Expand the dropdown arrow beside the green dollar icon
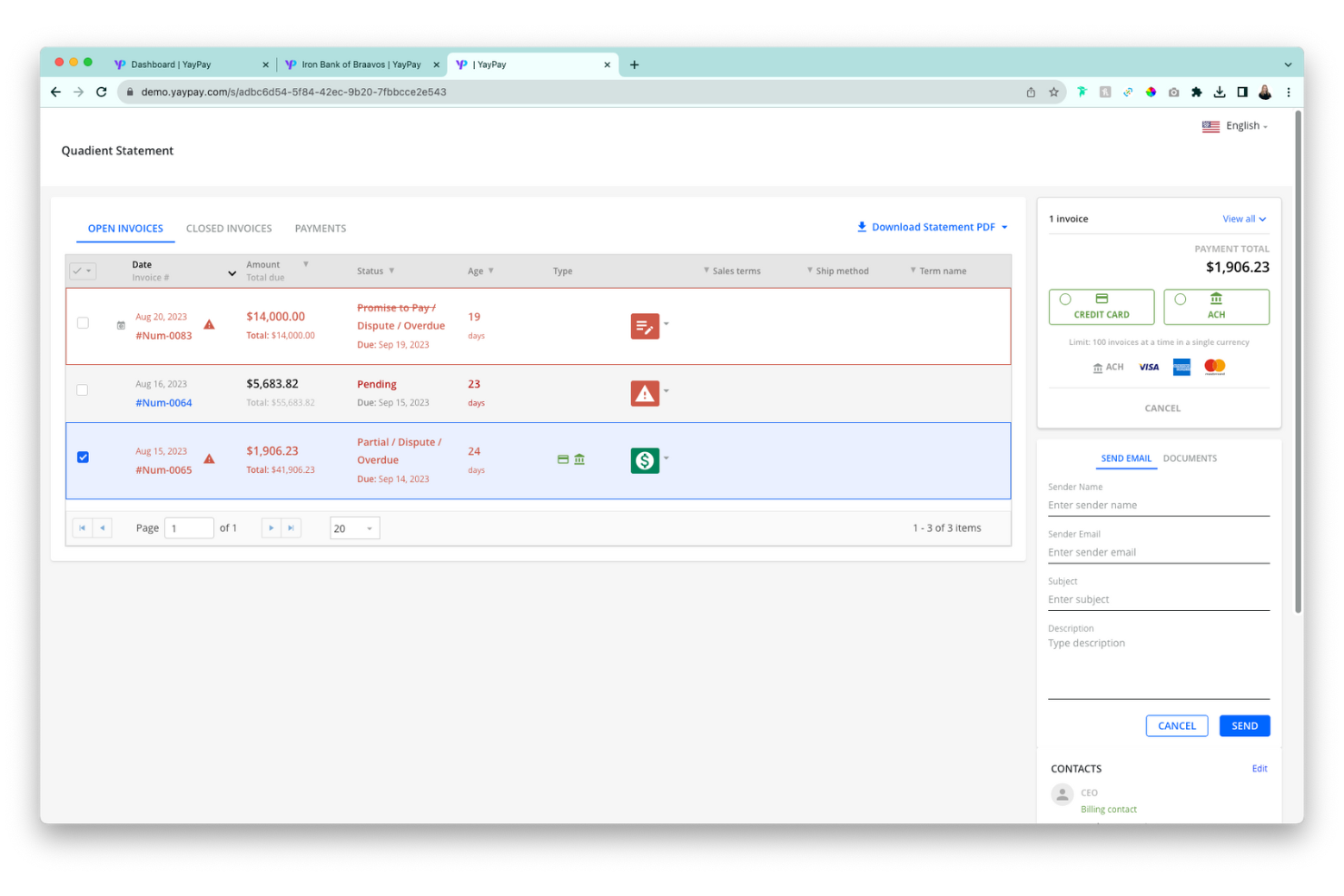The image size is (1344, 896). [667, 460]
